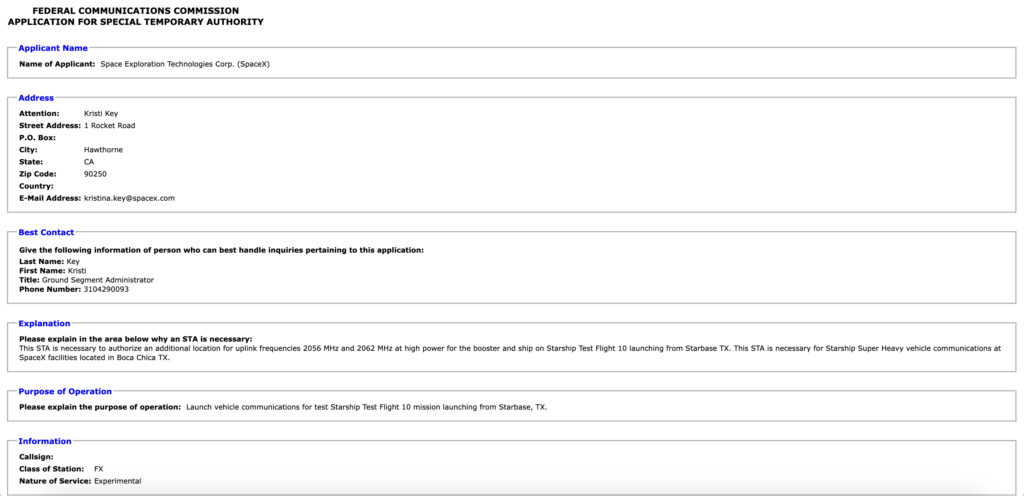Click 'Please explain in the area below why an STA is necessary:' prompt
This screenshot has width=1024, height=496.
click(135, 339)
